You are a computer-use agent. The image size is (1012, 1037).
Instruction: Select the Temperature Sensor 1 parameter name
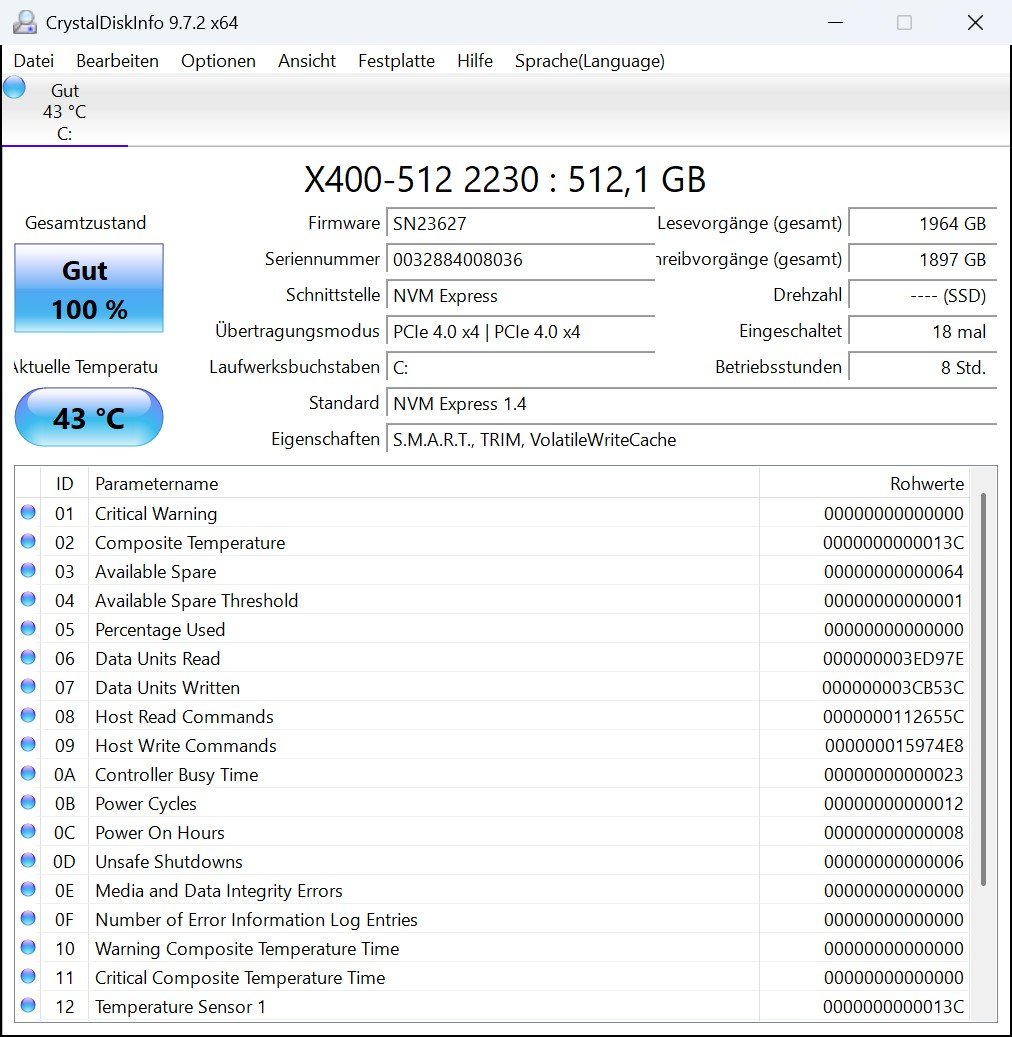(180, 1007)
